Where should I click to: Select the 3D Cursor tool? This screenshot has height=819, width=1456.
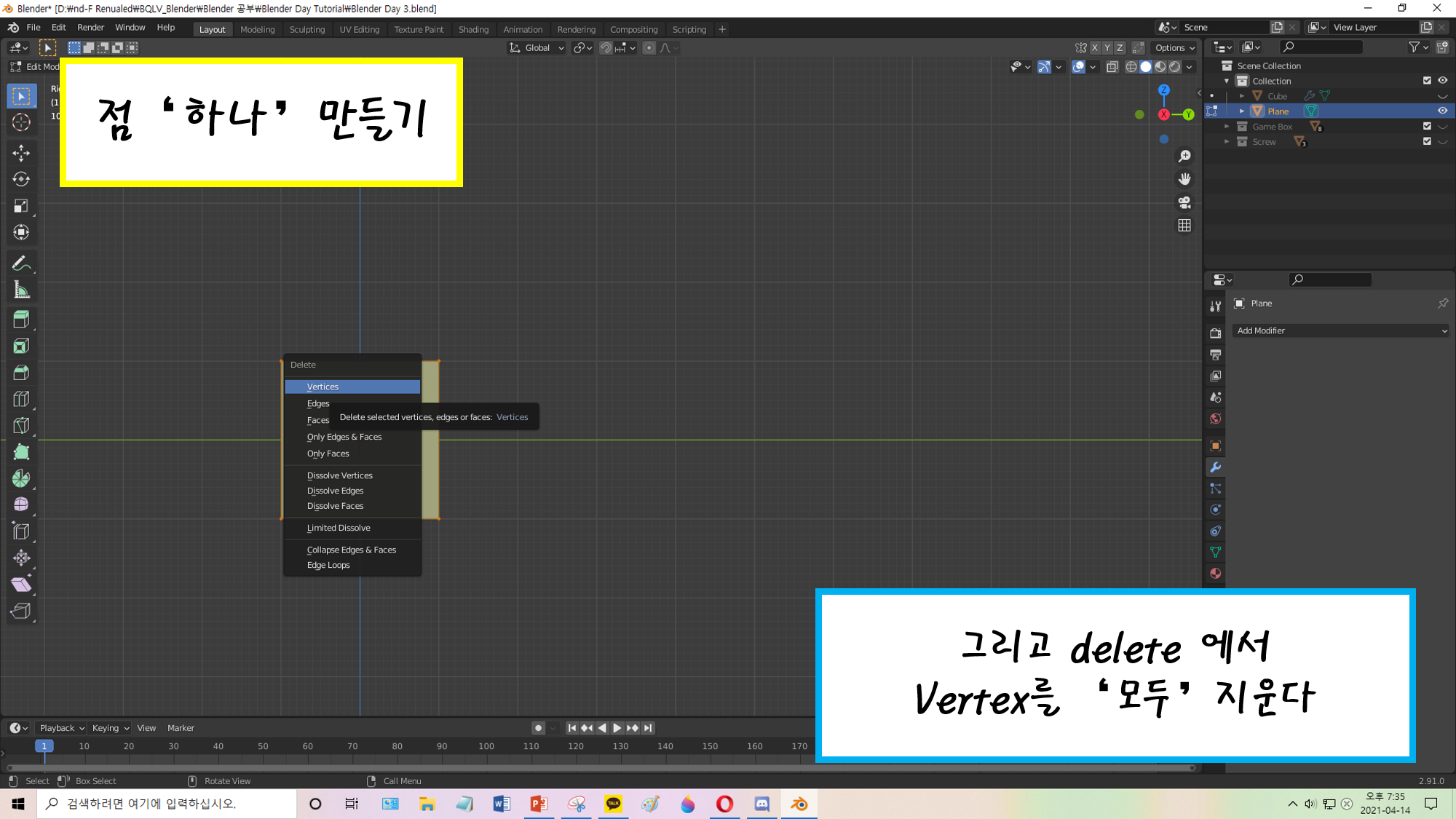click(21, 122)
